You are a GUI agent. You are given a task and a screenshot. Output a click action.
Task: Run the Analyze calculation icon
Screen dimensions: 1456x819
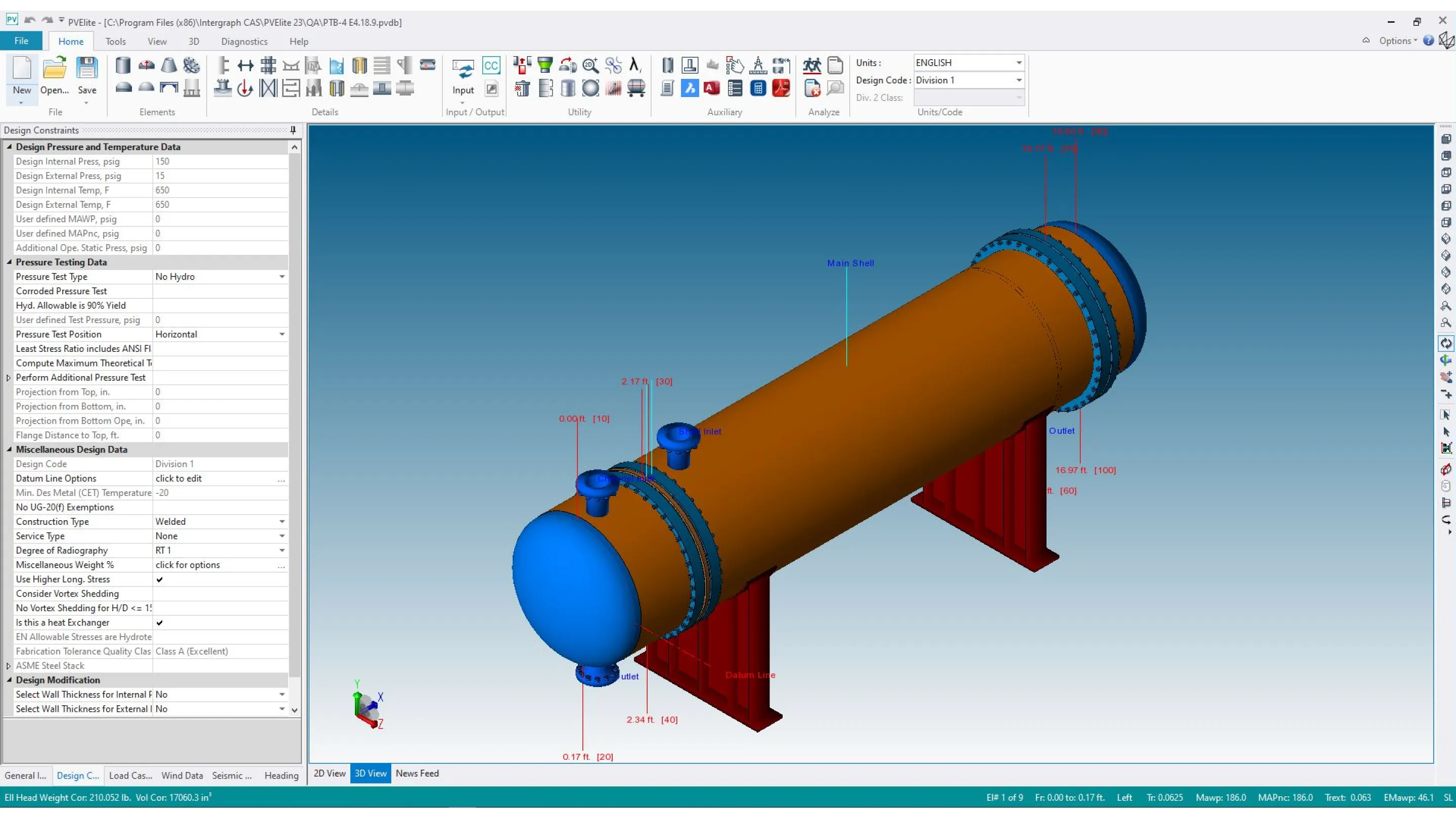tap(811, 66)
